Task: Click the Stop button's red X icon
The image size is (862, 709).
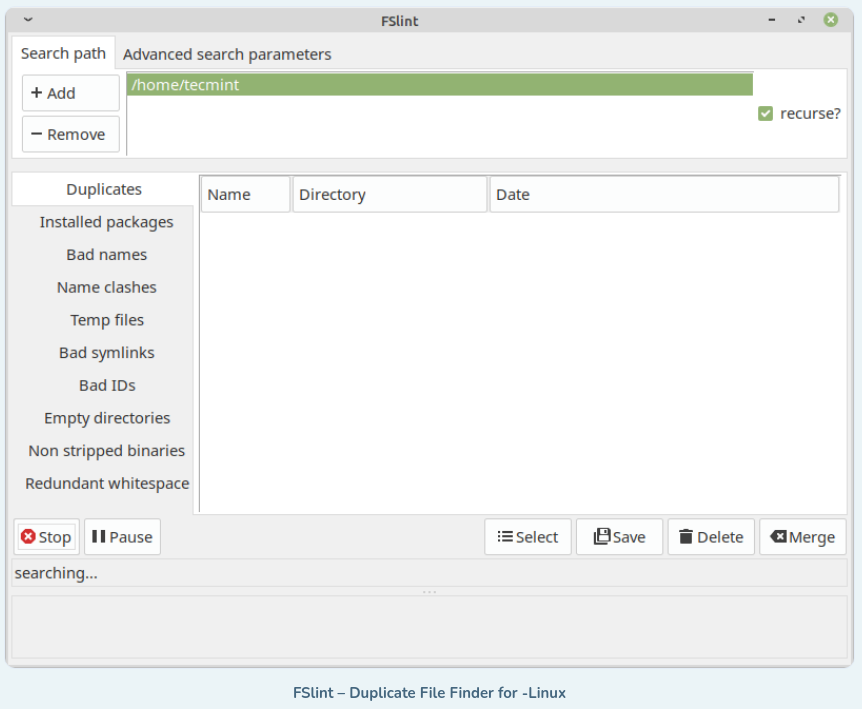Action: 28,537
